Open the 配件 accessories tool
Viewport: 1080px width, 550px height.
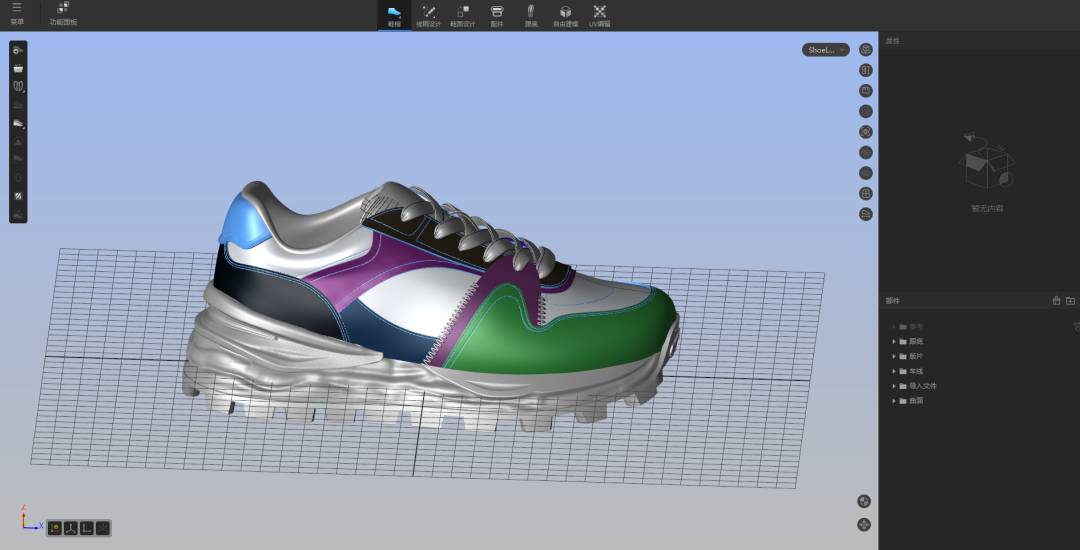click(496, 14)
